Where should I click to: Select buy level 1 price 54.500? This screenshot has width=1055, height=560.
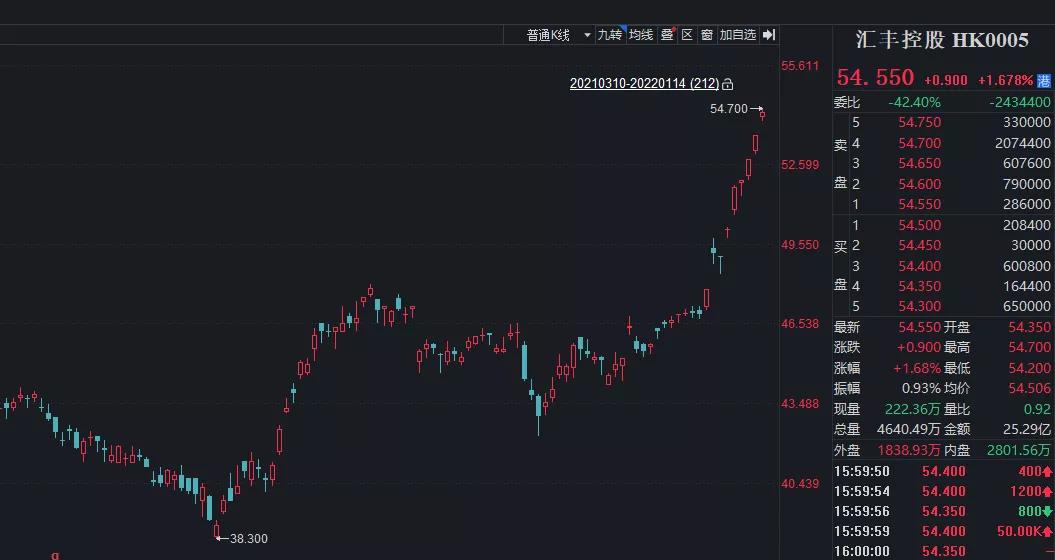click(919, 225)
